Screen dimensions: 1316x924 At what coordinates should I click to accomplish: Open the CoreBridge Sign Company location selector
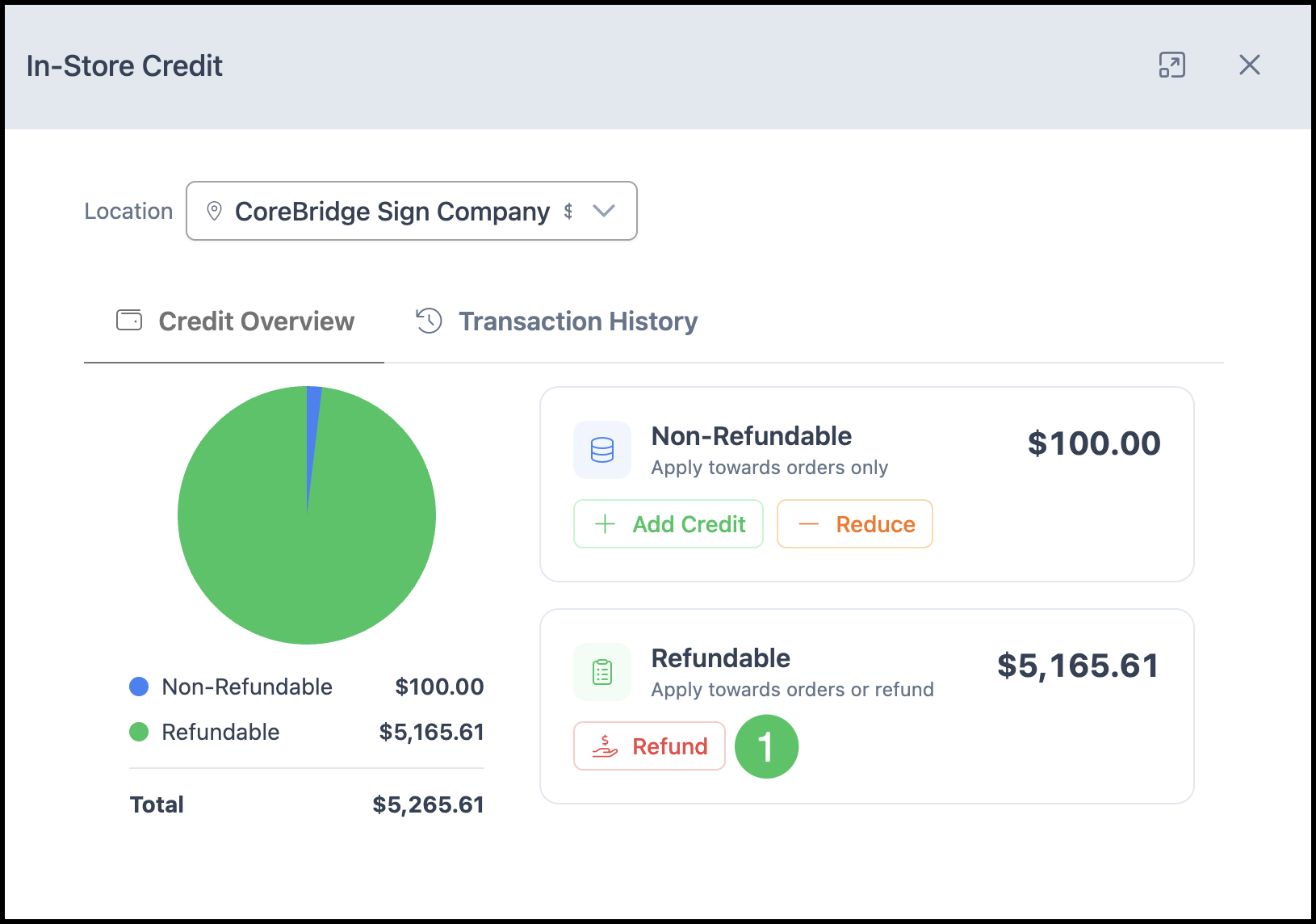tap(412, 211)
